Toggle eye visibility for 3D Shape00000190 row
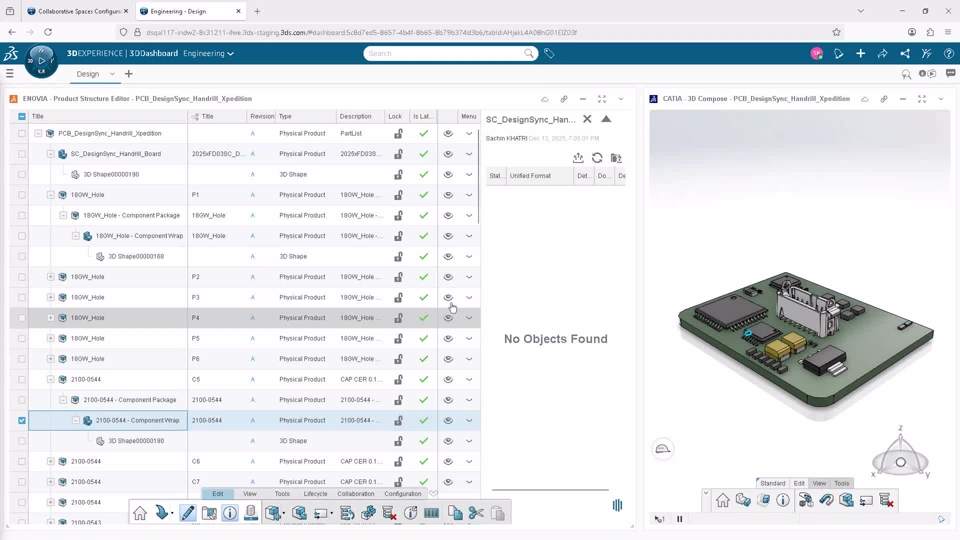This screenshot has height=540, width=960. pos(448,174)
